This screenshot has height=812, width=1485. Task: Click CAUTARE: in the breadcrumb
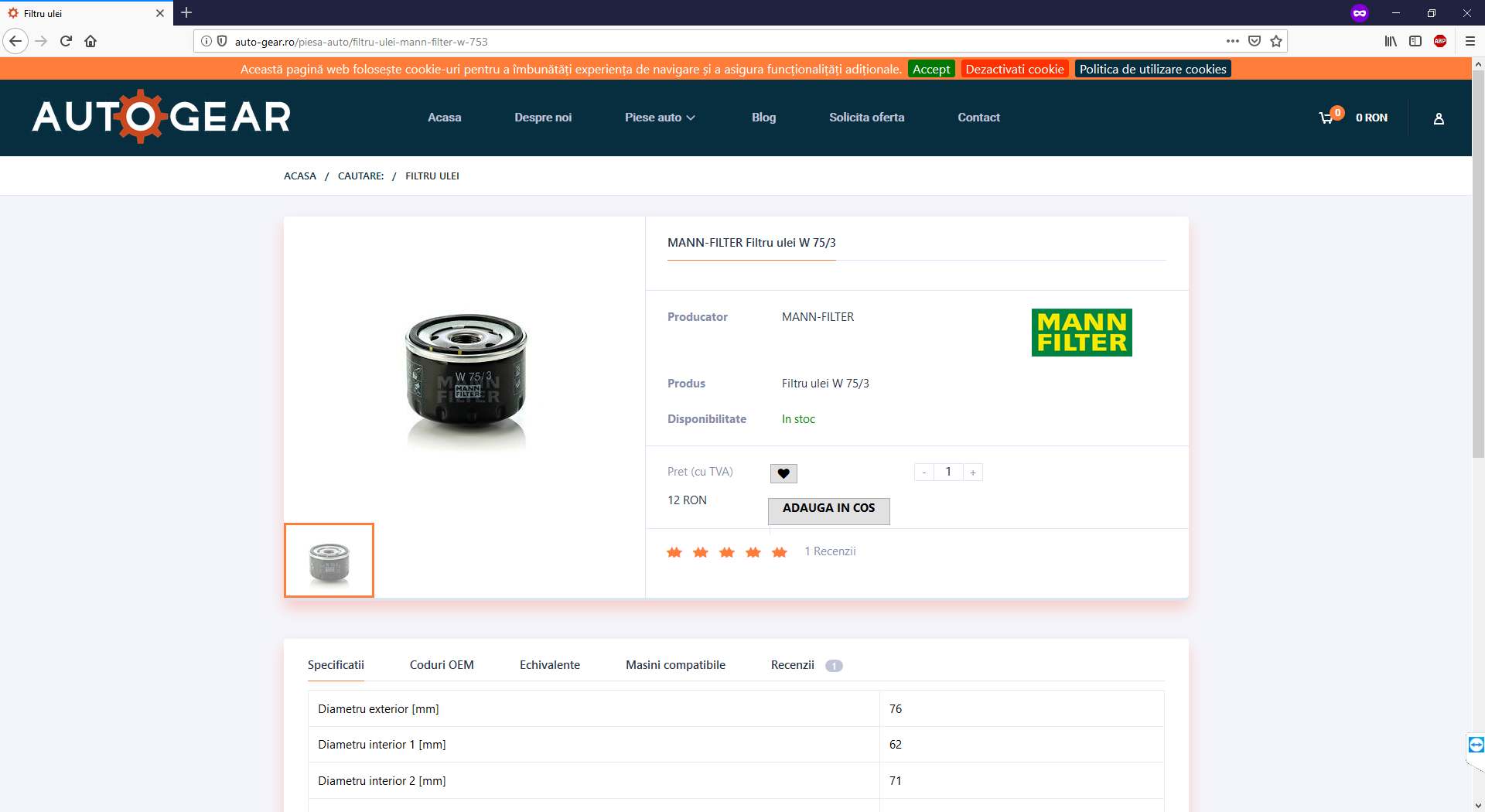360,176
